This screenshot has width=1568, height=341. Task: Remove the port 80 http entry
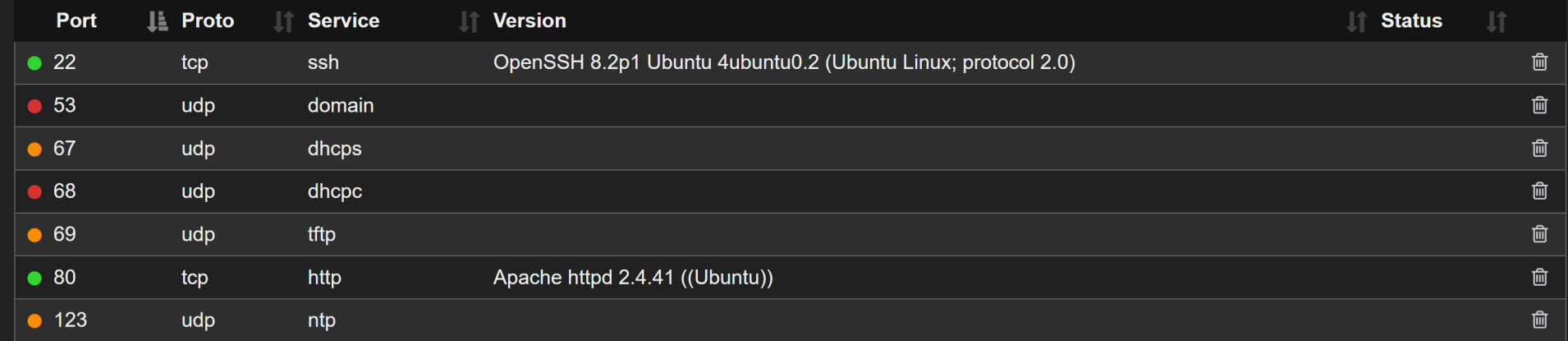1539,278
